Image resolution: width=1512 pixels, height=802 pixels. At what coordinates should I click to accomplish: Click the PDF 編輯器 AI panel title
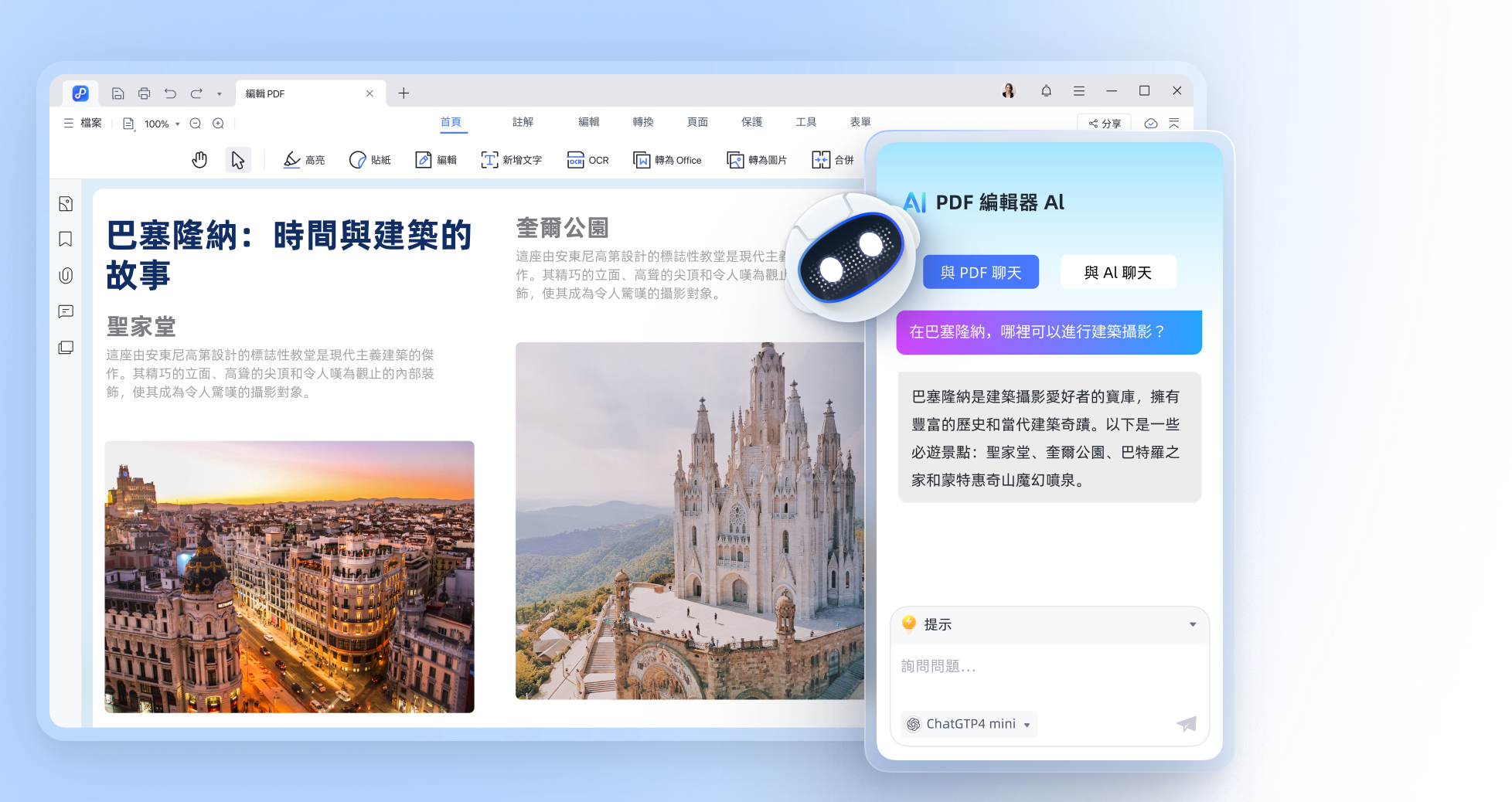pos(999,202)
